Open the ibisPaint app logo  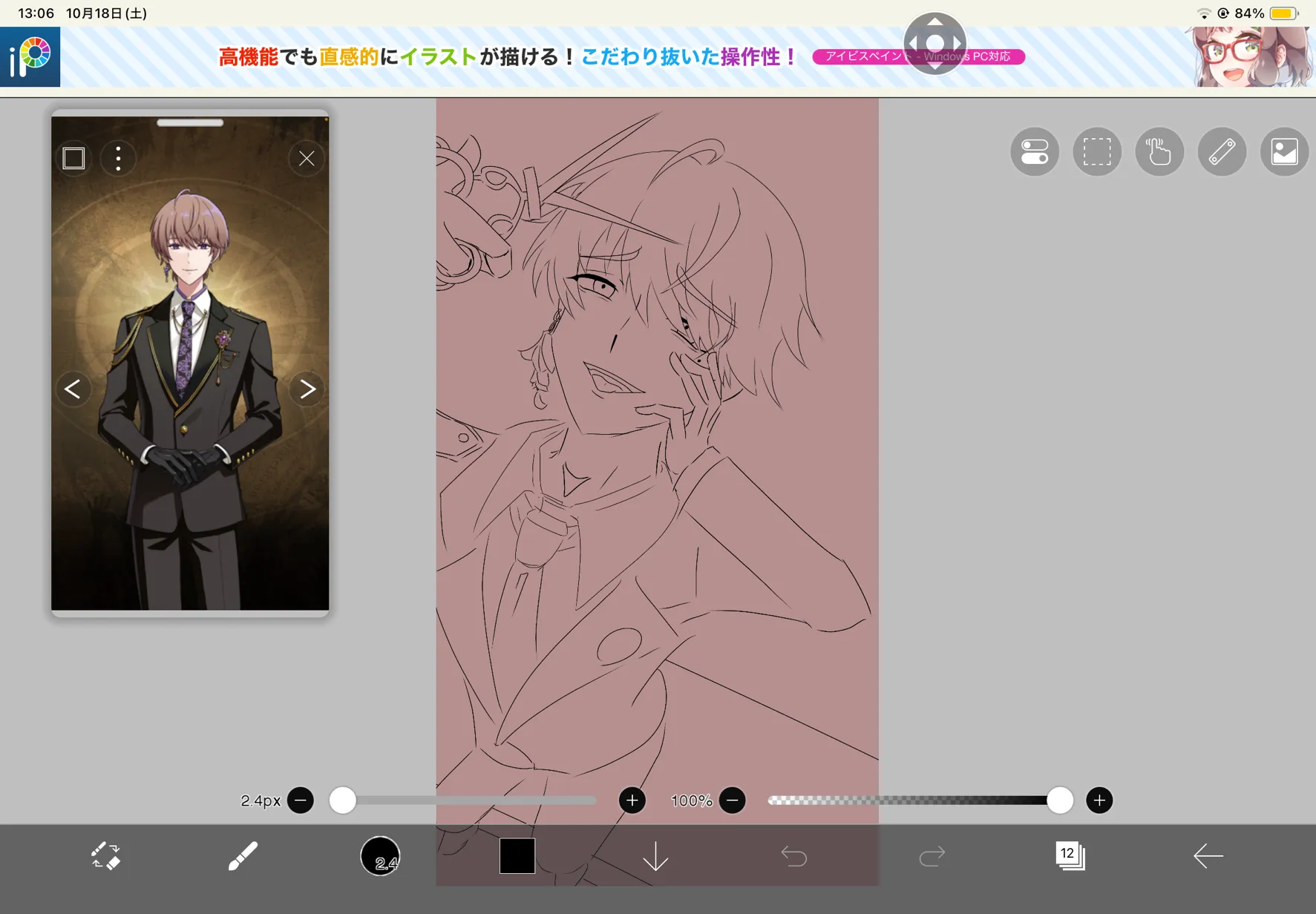[30, 57]
